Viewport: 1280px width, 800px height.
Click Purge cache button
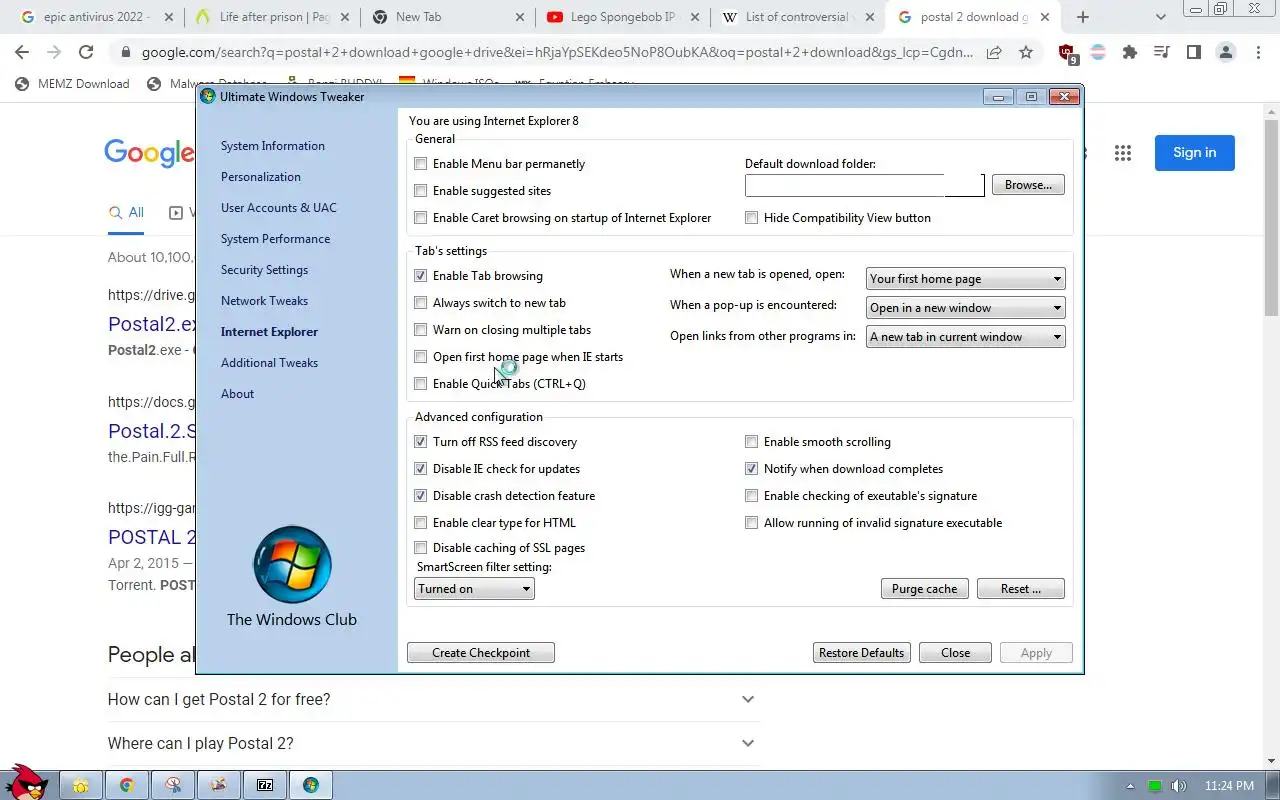[924, 589]
